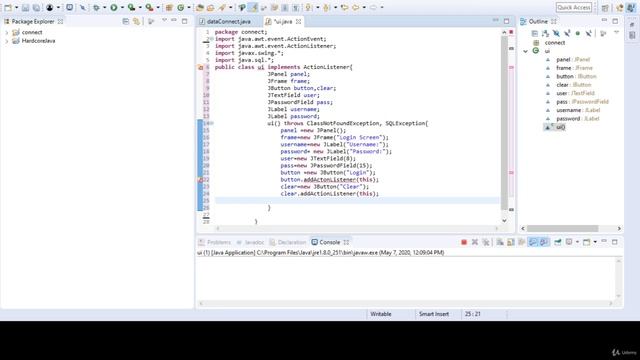
Task: Click the New Java Class green icon
Action: (x=180, y=7)
